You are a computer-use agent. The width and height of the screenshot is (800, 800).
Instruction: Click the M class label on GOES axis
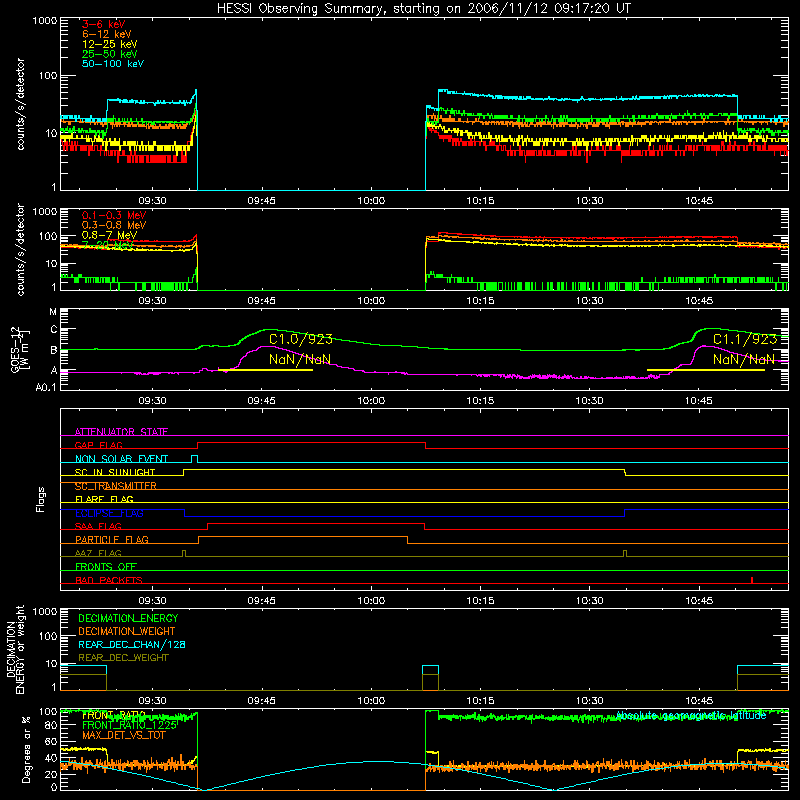click(x=53, y=312)
